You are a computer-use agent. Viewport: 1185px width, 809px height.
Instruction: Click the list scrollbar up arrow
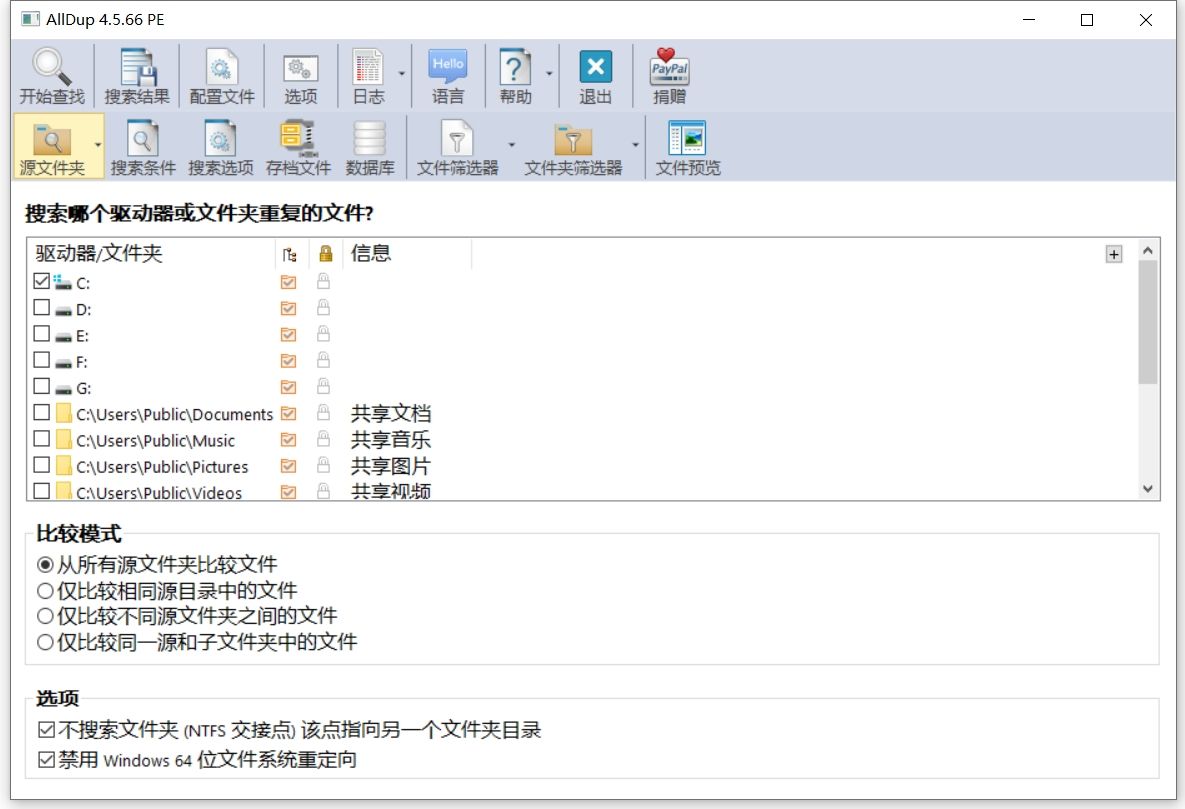(1147, 250)
